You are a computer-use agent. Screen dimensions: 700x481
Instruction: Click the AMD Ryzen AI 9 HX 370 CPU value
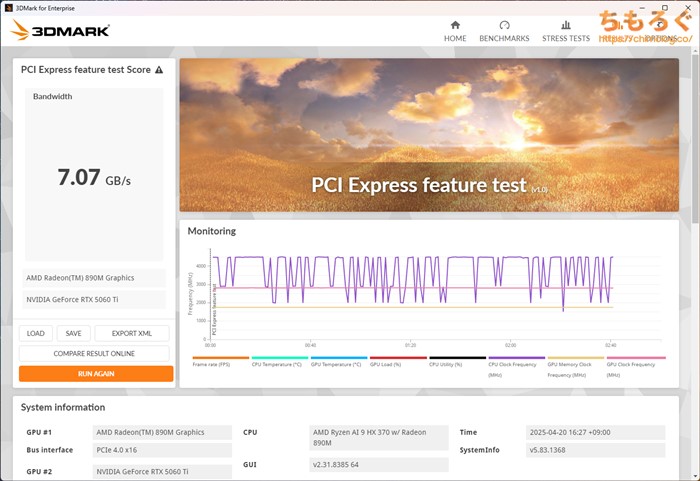(x=379, y=438)
